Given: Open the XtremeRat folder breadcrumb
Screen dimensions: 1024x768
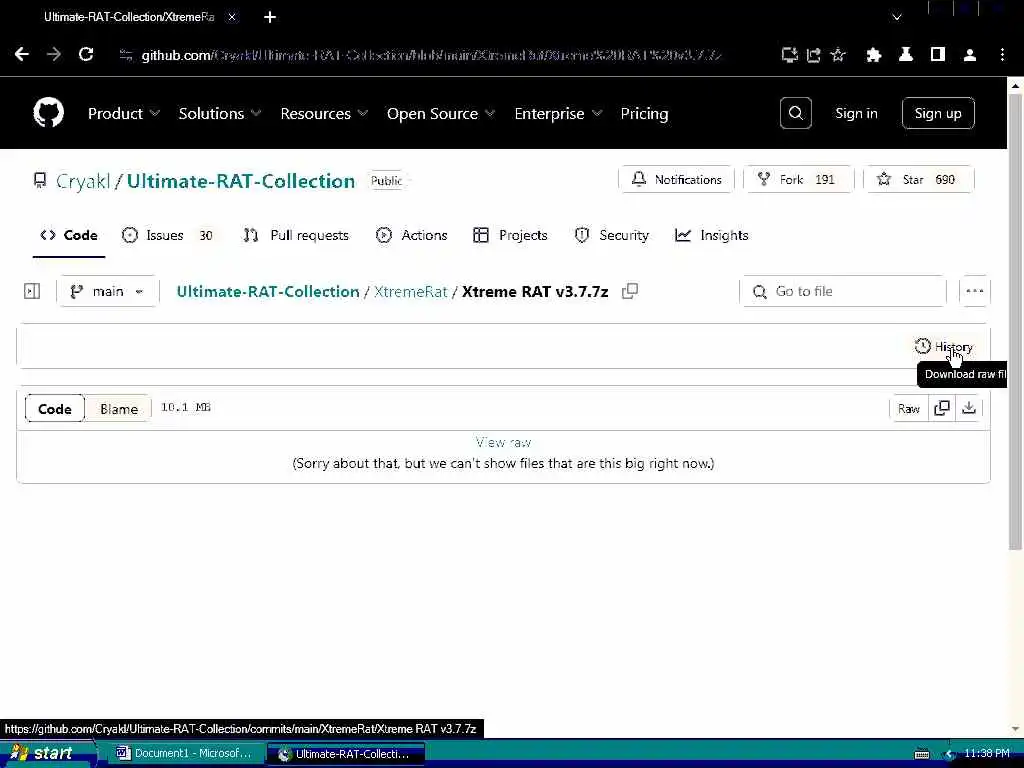Looking at the screenshot, I should [410, 291].
